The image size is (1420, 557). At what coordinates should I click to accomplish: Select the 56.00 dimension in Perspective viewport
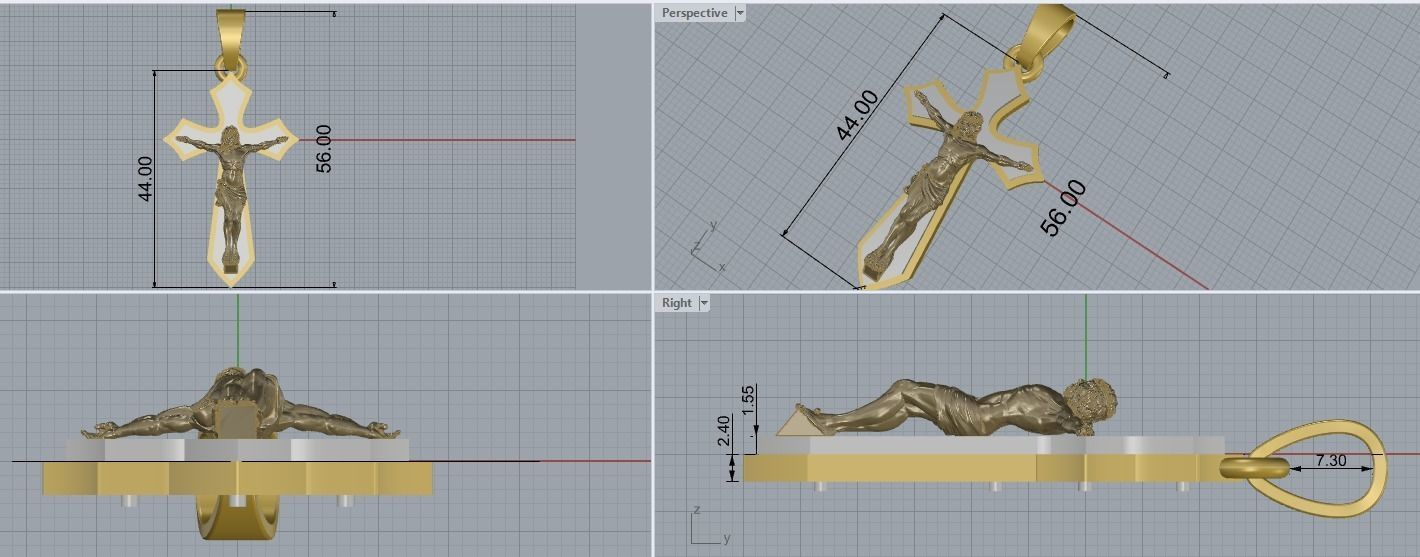[x=1063, y=208]
